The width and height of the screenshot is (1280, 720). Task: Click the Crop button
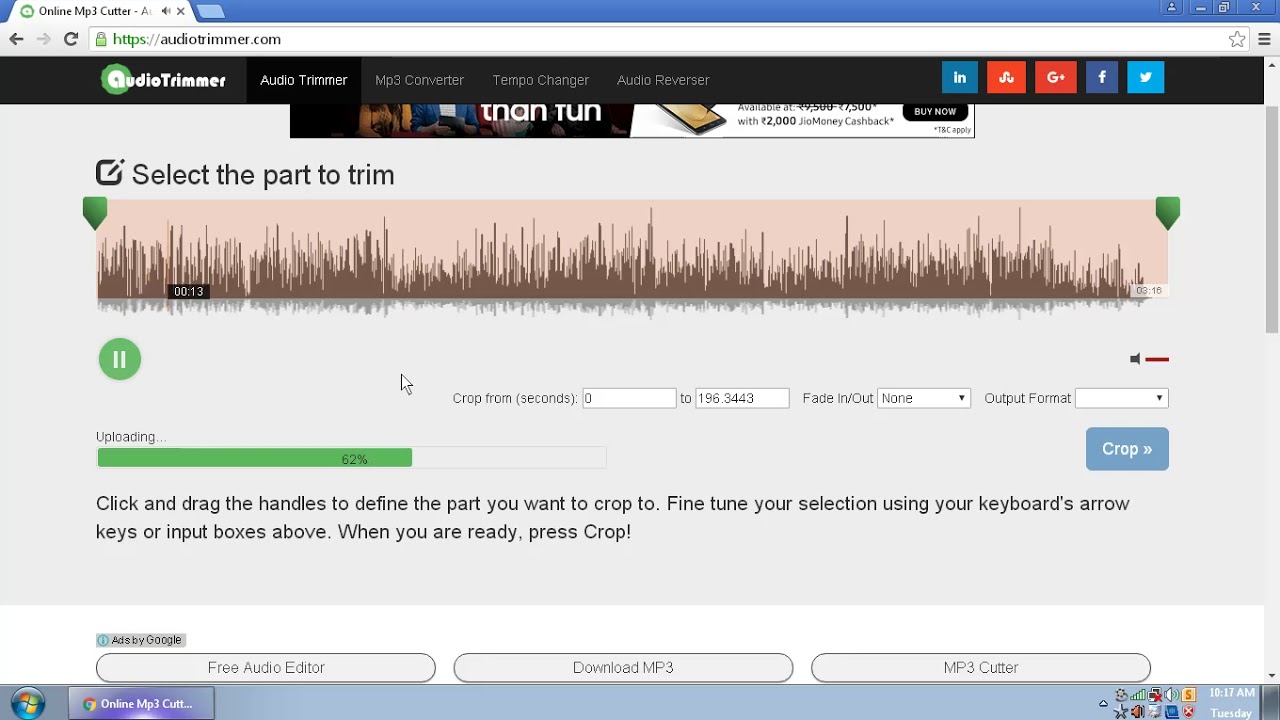[x=1127, y=449]
